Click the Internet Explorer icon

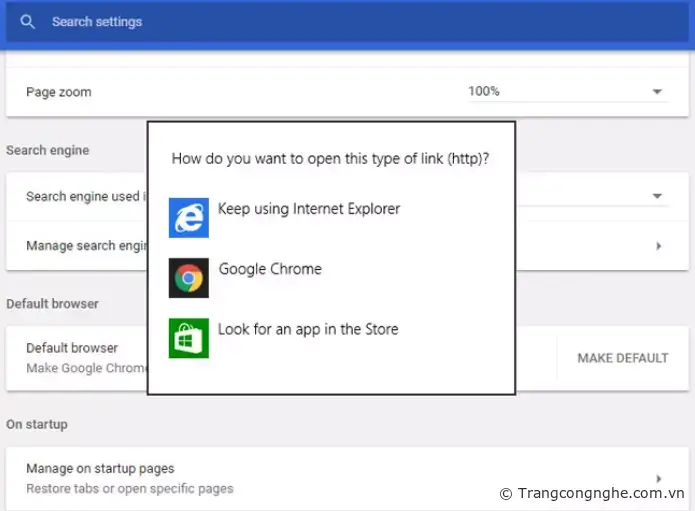pos(189,218)
